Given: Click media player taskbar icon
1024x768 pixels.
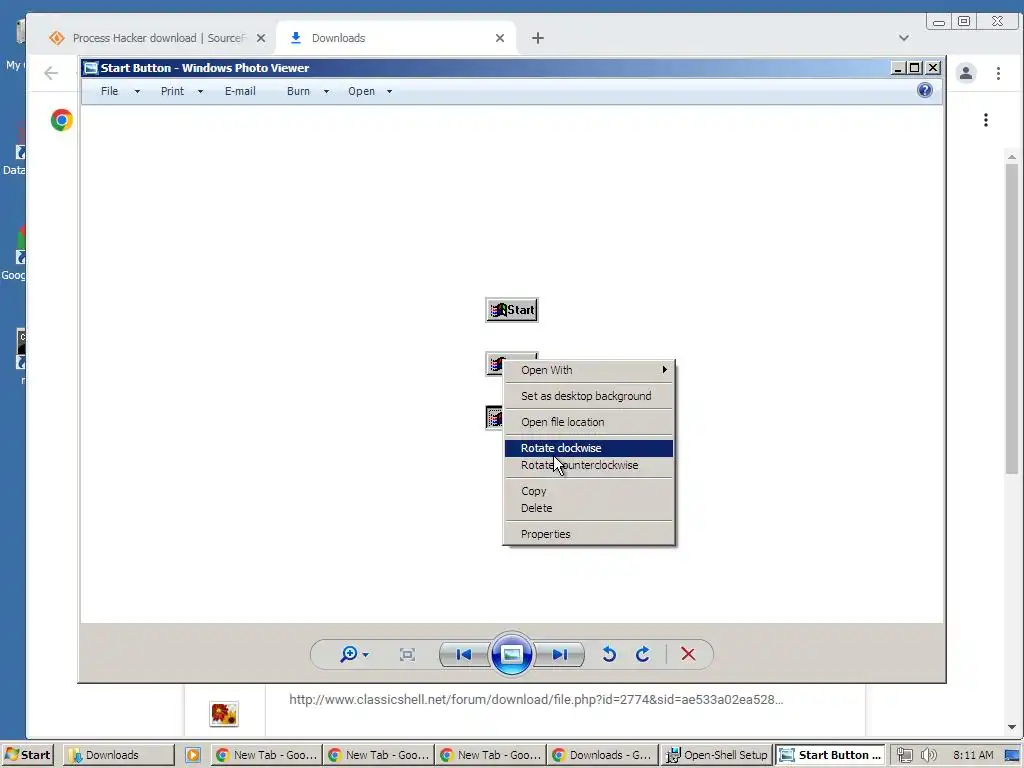Looking at the screenshot, I should coord(193,755).
